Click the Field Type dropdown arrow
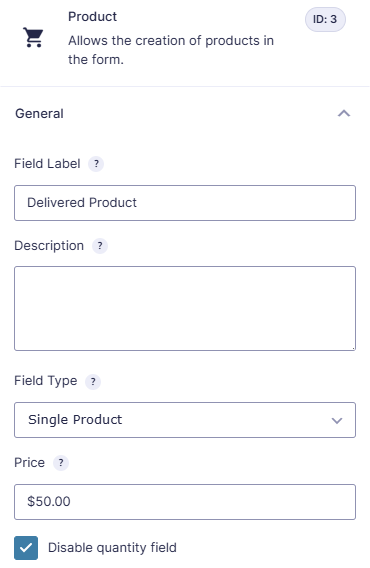This screenshot has height=568, width=370. coord(337,421)
